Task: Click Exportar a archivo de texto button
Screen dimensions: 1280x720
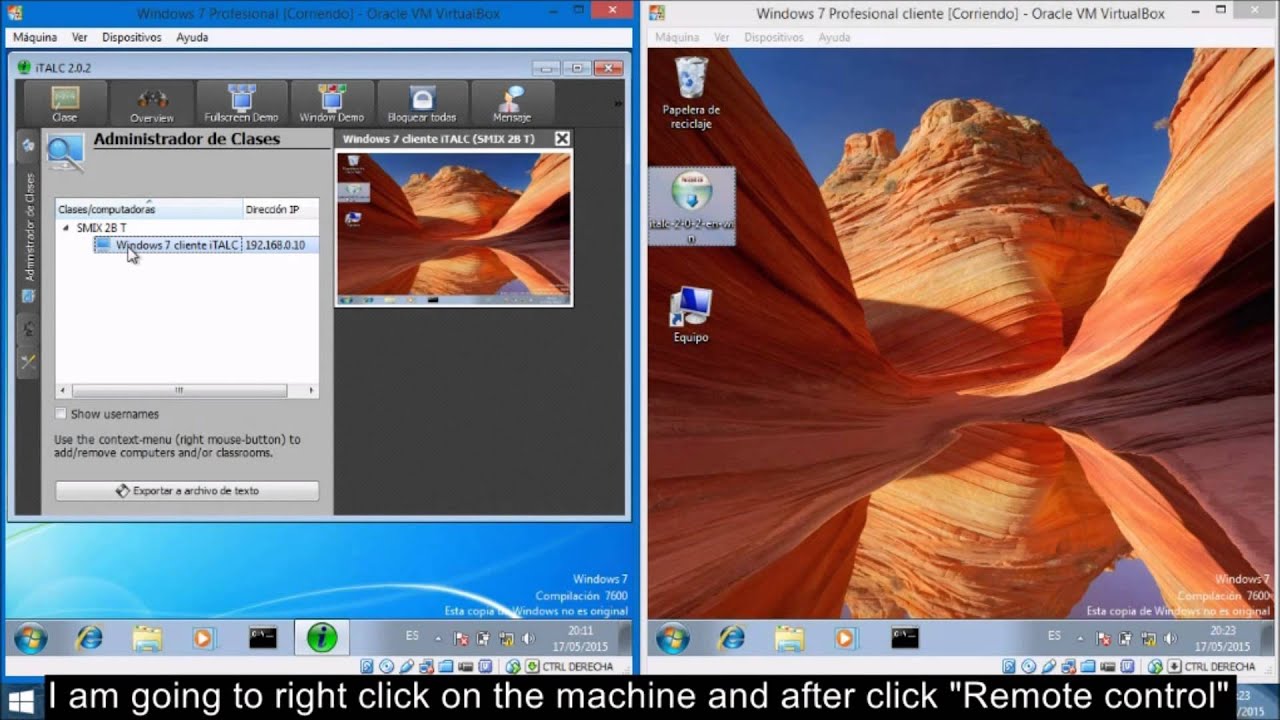Action: point(187,491)
